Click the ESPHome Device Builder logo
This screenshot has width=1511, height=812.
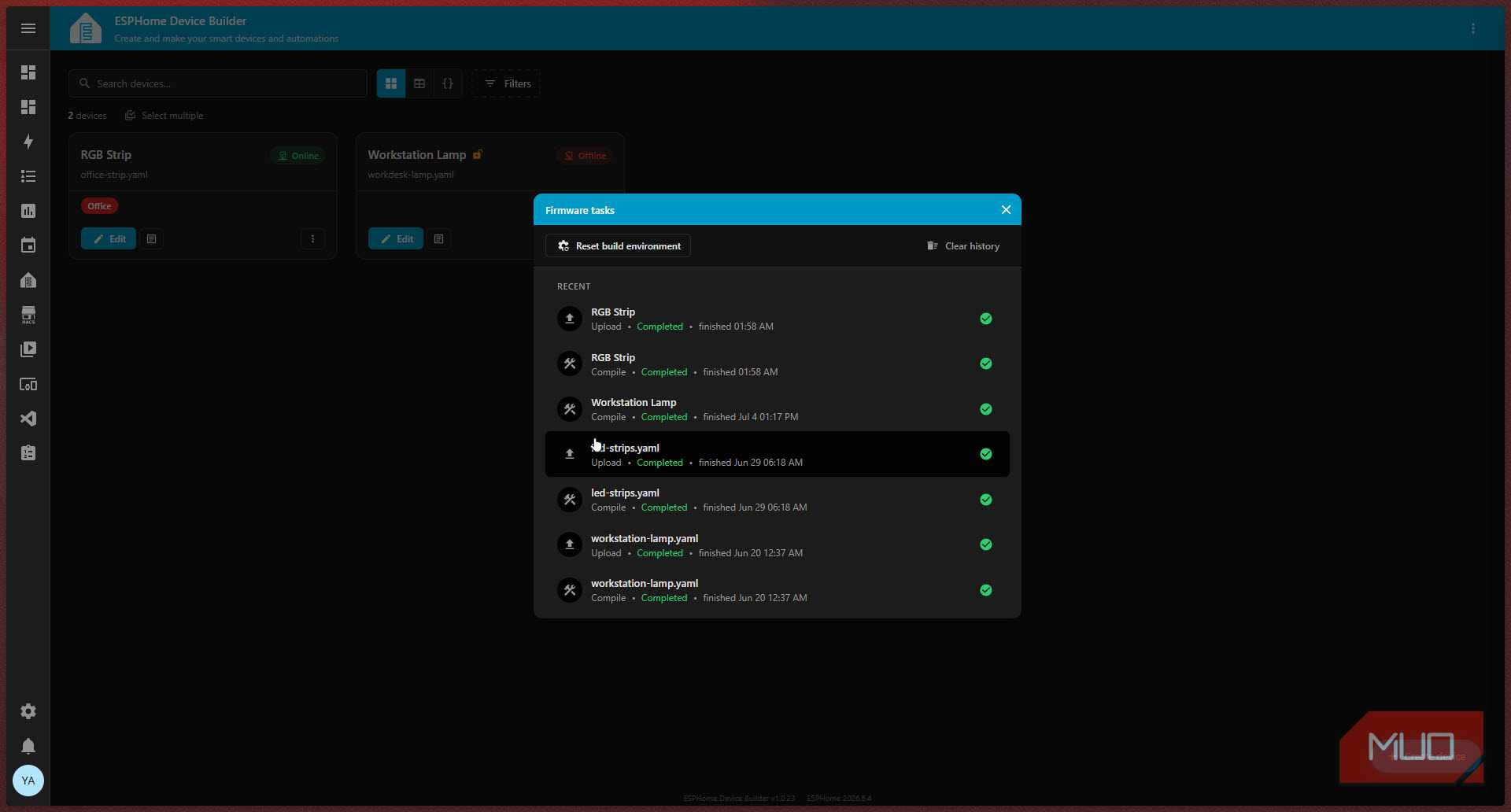[x=86, y=28]
